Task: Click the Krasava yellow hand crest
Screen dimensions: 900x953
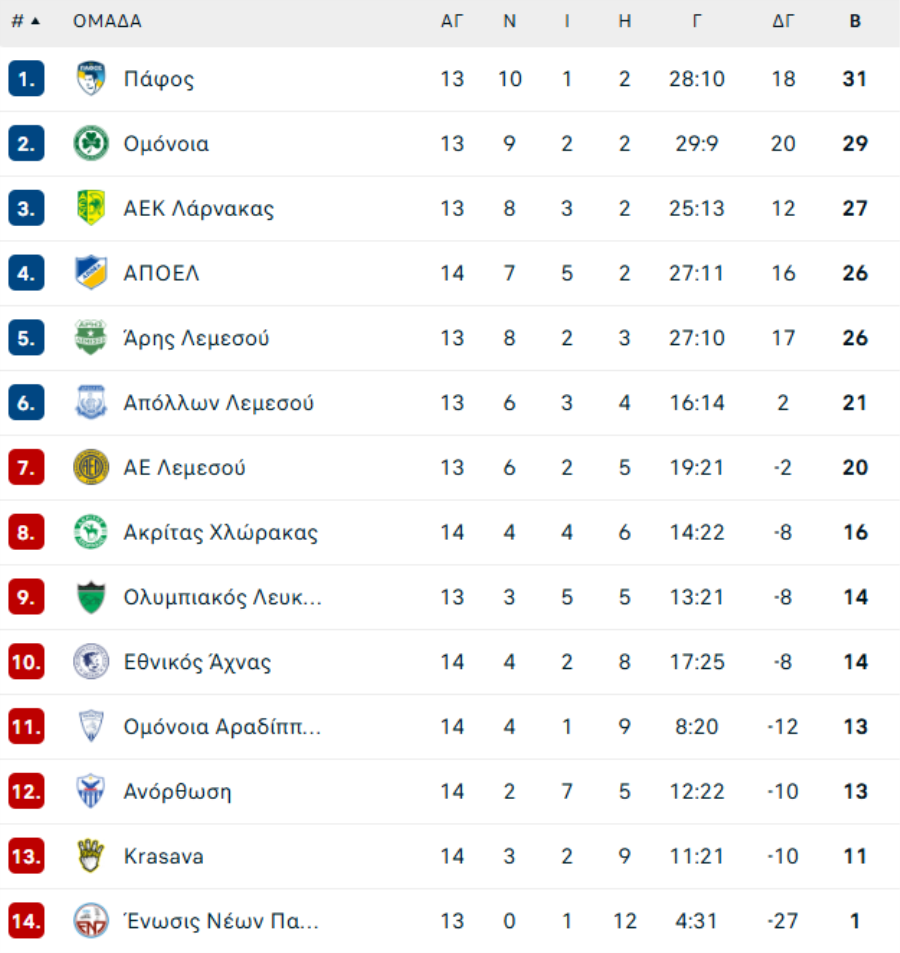Action: click(91, 856)
